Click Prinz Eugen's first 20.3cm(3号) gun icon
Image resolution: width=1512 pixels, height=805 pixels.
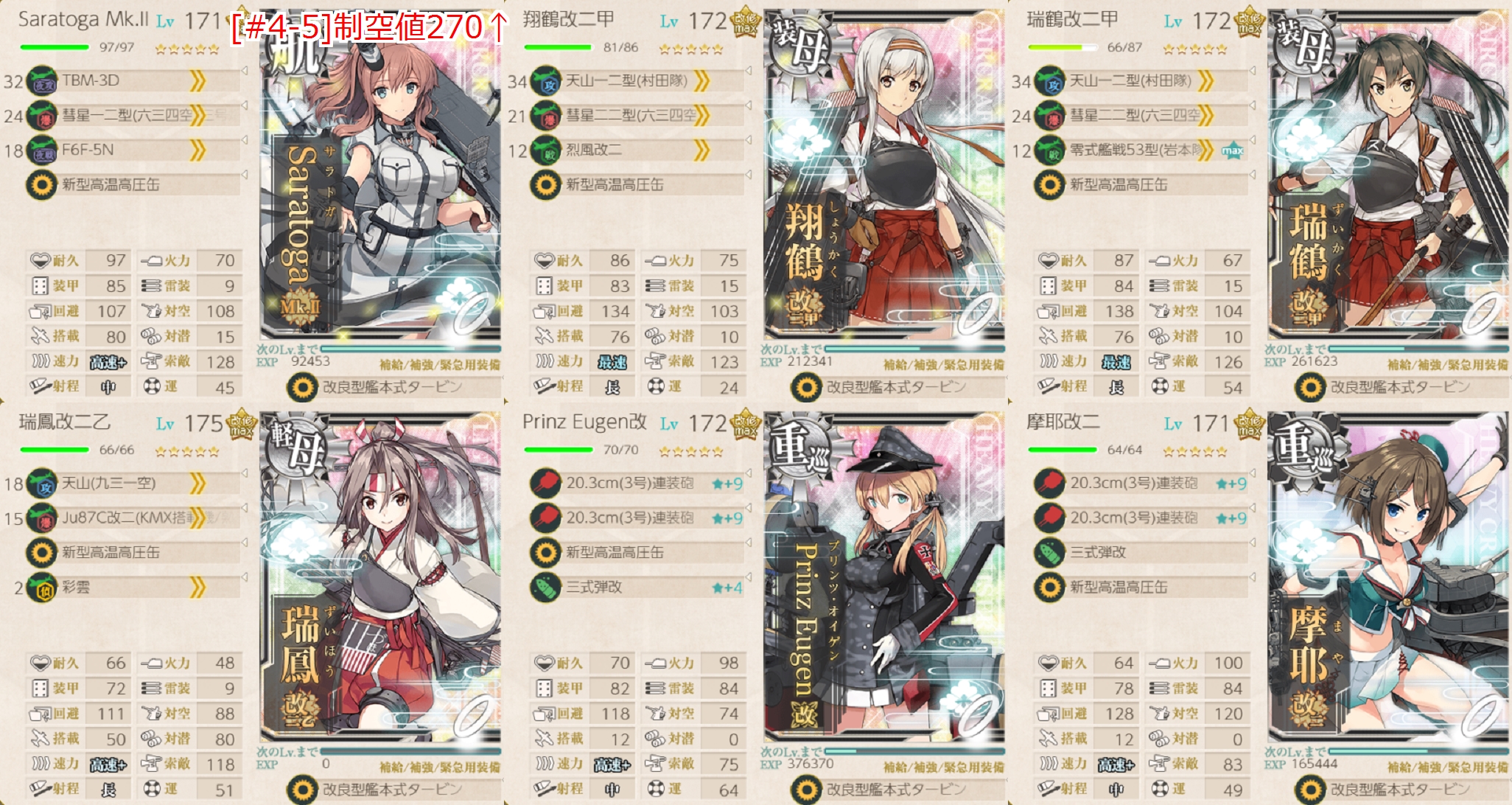546,484
